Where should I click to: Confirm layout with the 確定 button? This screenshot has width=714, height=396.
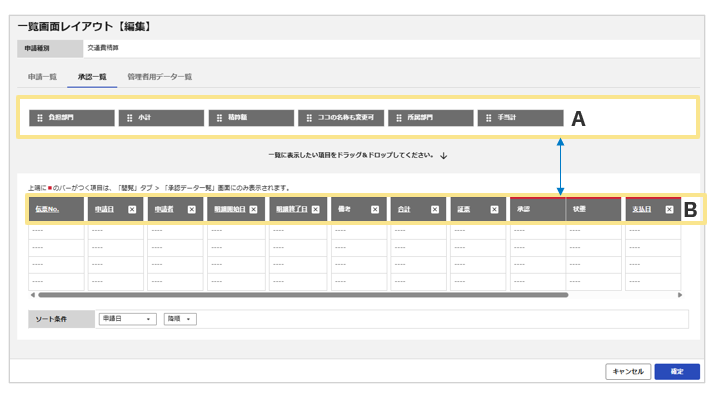click(x=677, y=371)
